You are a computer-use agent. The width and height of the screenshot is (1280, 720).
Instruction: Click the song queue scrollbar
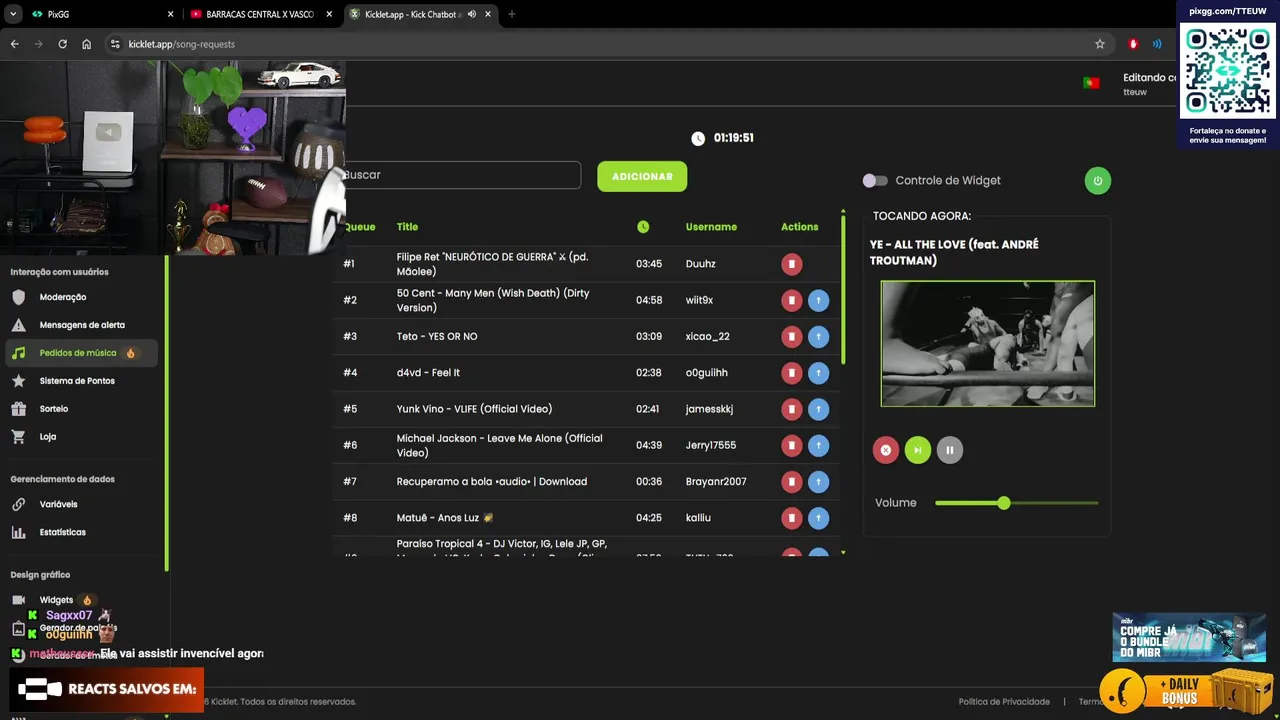click(x=843, y=290)
